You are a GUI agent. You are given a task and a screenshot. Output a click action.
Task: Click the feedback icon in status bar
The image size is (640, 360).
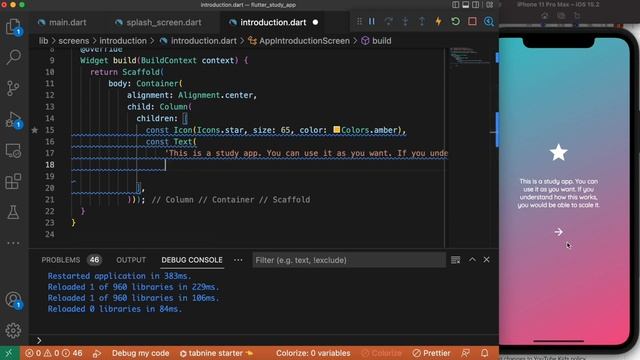click(465, 353)
